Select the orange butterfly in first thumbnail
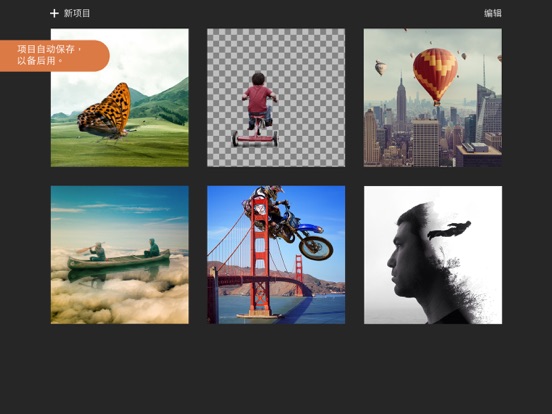552x414 pixels. click(104, 111)
